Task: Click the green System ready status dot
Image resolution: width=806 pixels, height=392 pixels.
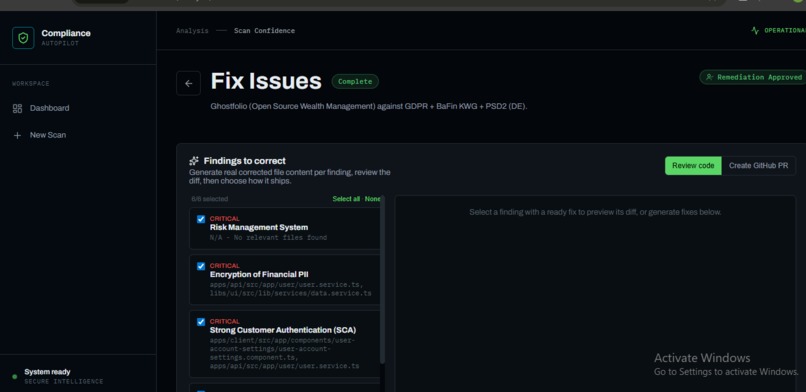Action: (x=14, y=377)
